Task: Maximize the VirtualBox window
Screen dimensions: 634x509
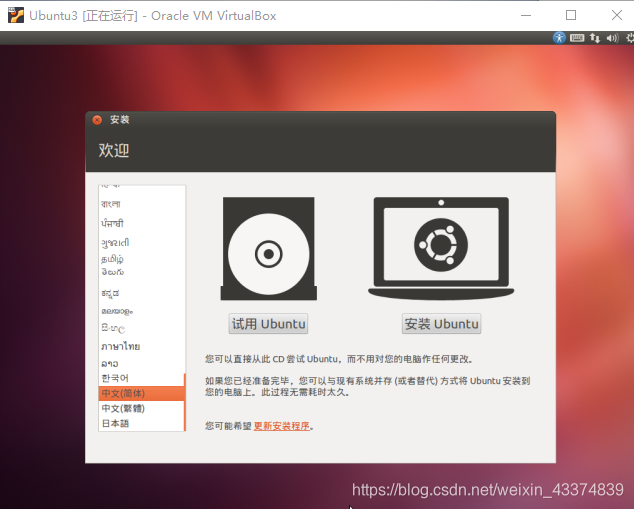Action: pyautogui.click(x=571, y=15)
